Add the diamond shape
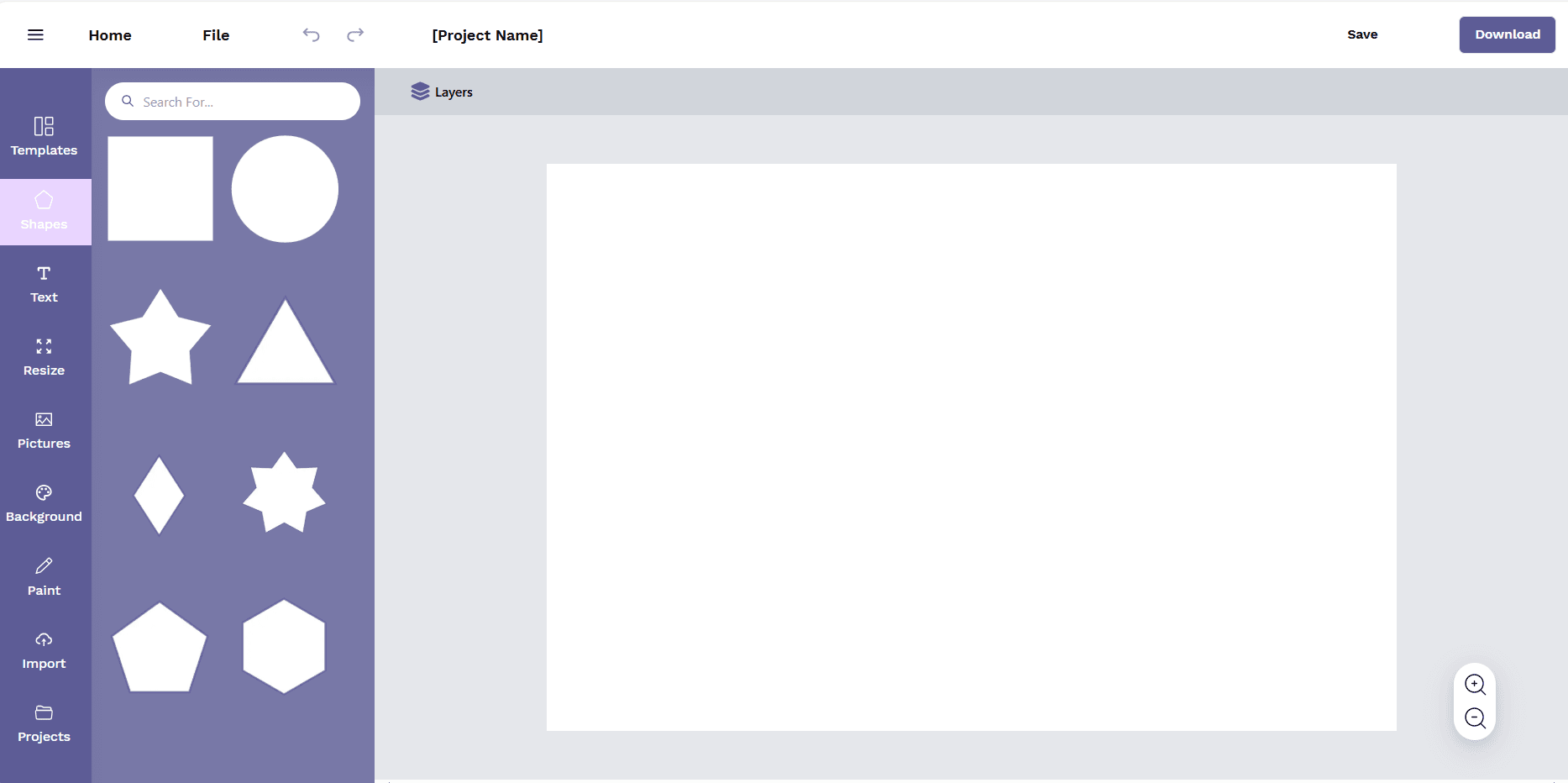The width and height of the screenshot is (1568, 783). click(159, 496)
